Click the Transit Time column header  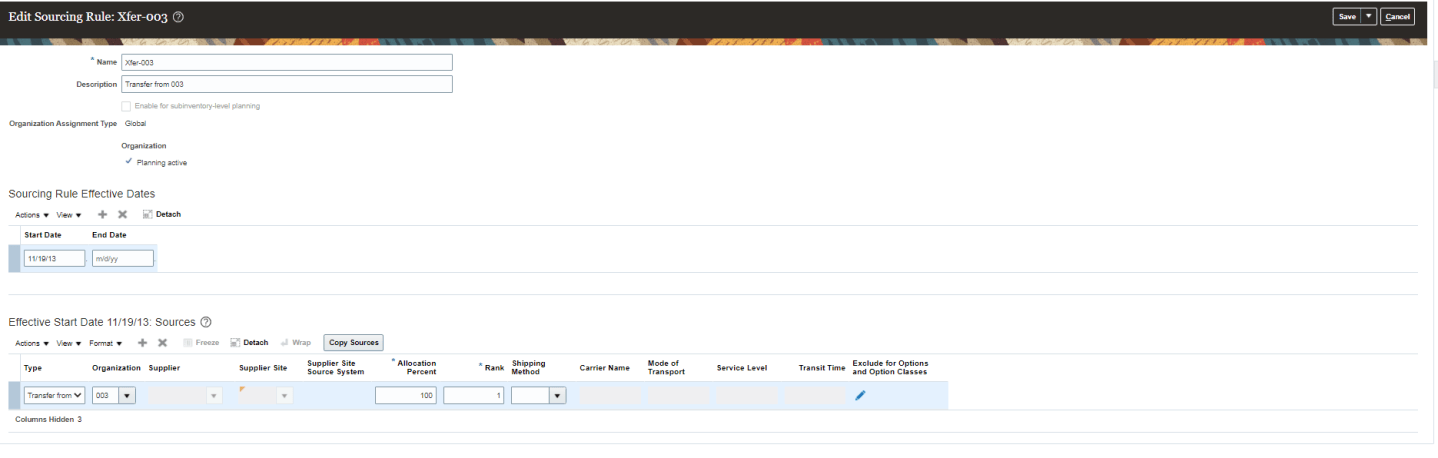pos(822,368)
